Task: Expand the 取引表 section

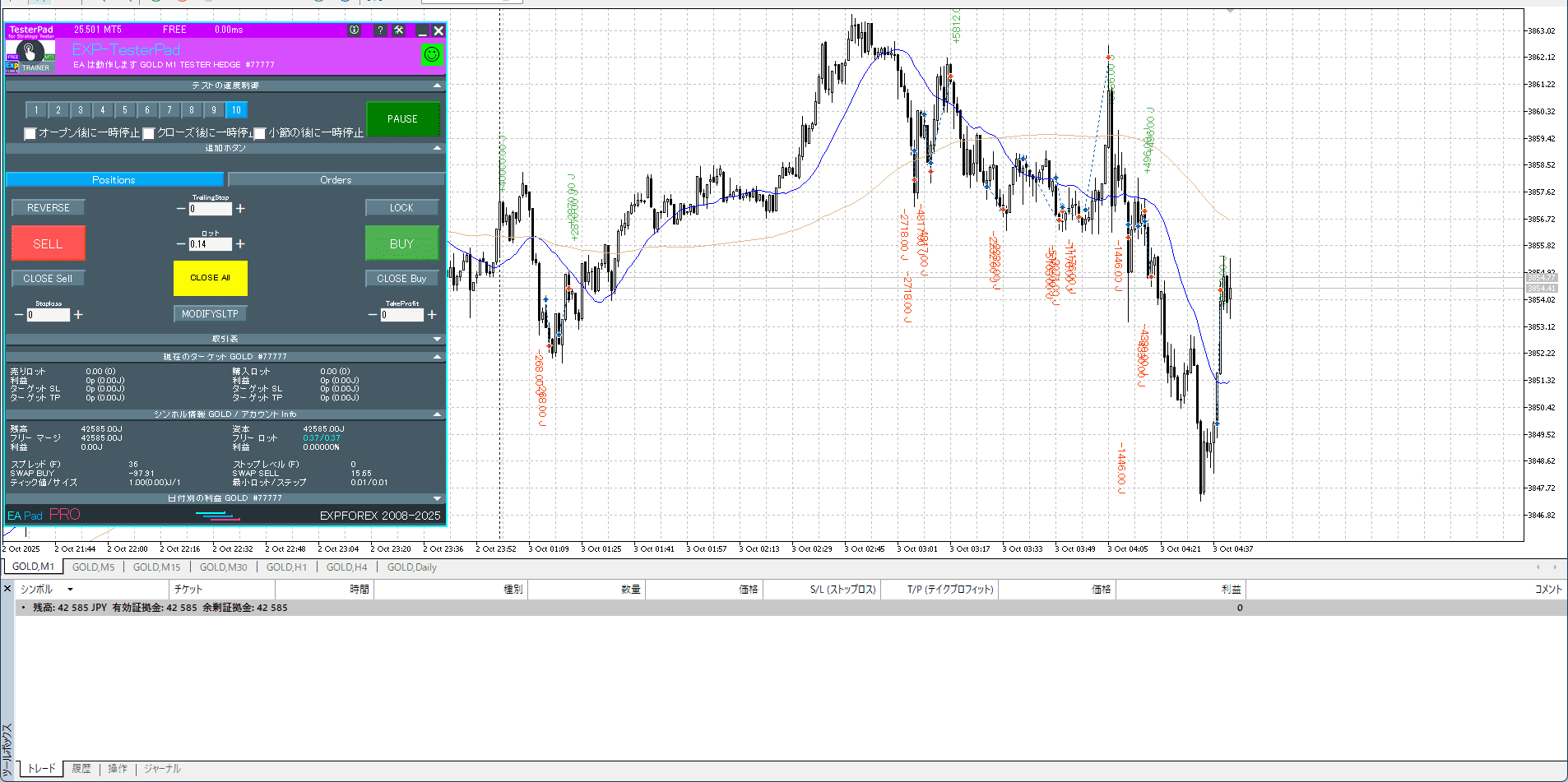Action: (x=437, y=339)
